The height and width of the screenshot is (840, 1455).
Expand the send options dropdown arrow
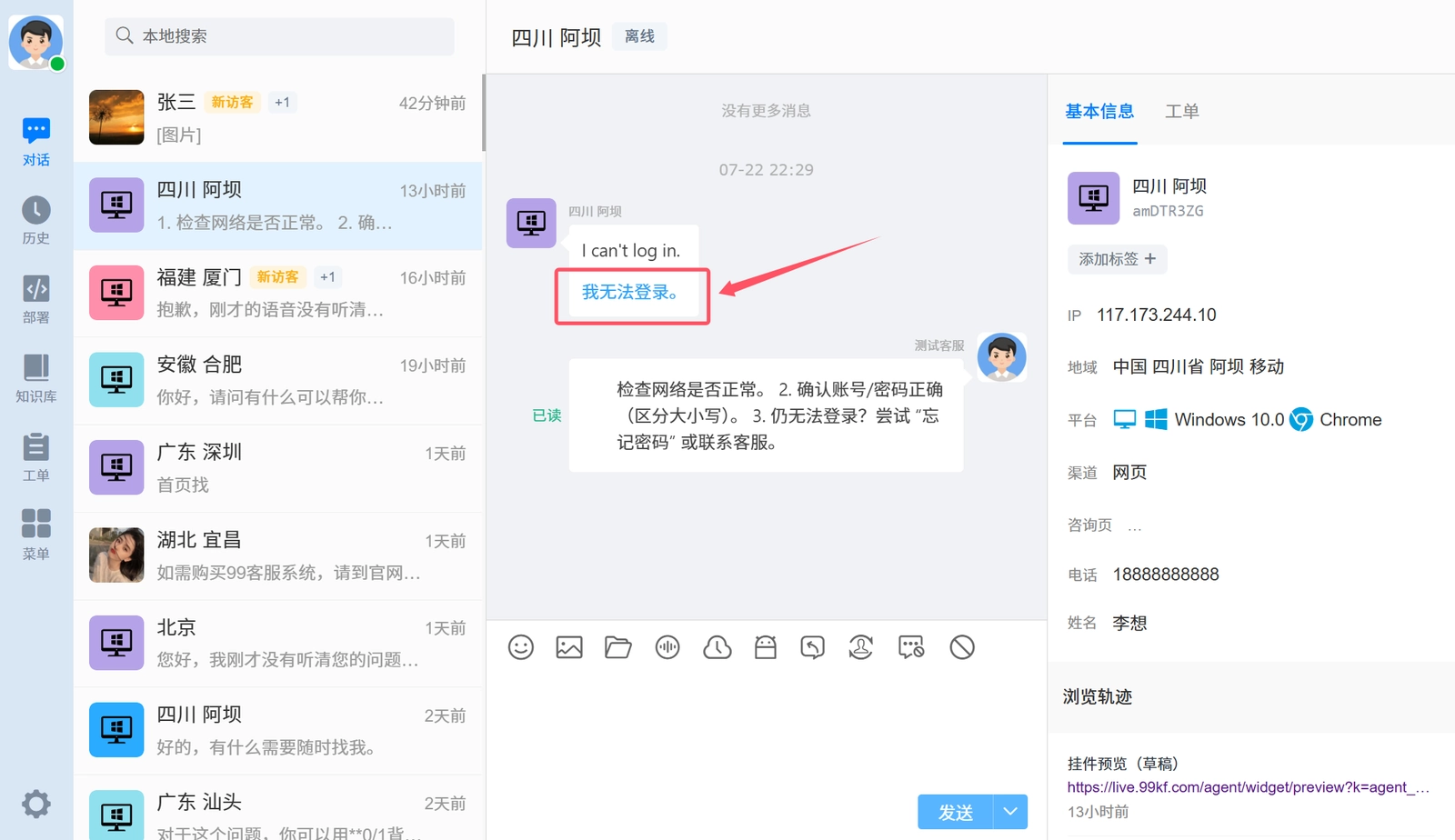click(1010, 812)
